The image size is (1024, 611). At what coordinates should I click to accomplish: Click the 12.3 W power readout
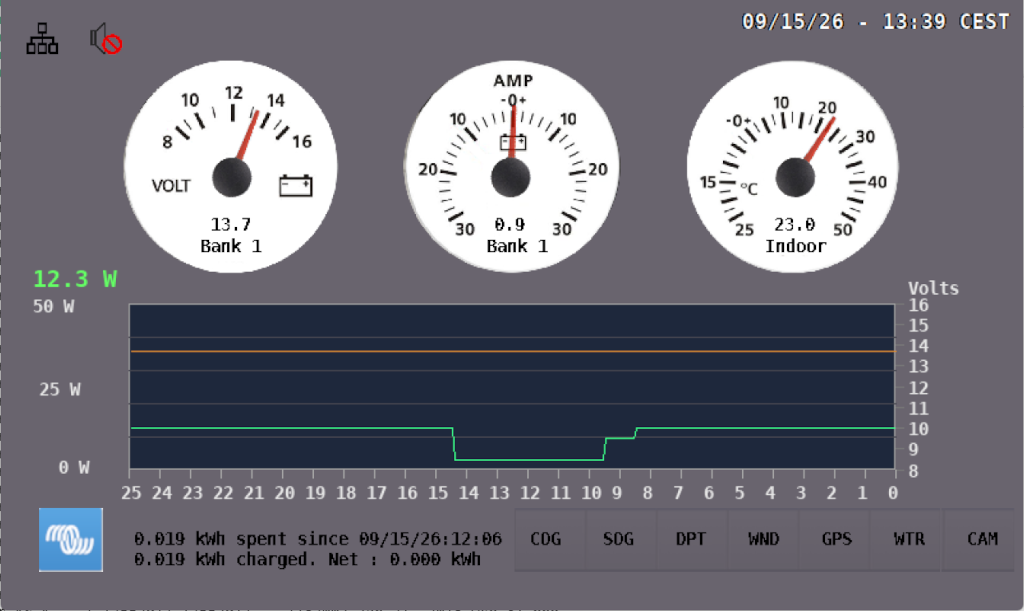tap(75, 279)
